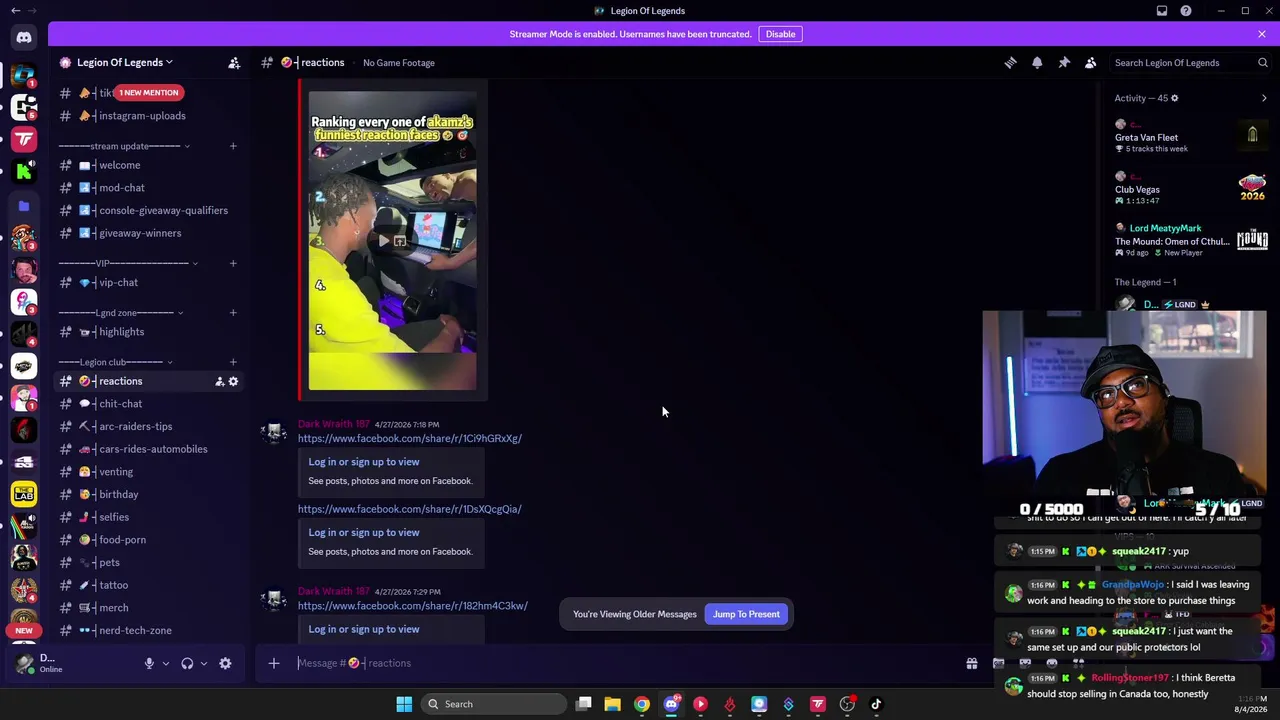
Task: Open TikTok from the taskbar
Action: coord(876,704)
